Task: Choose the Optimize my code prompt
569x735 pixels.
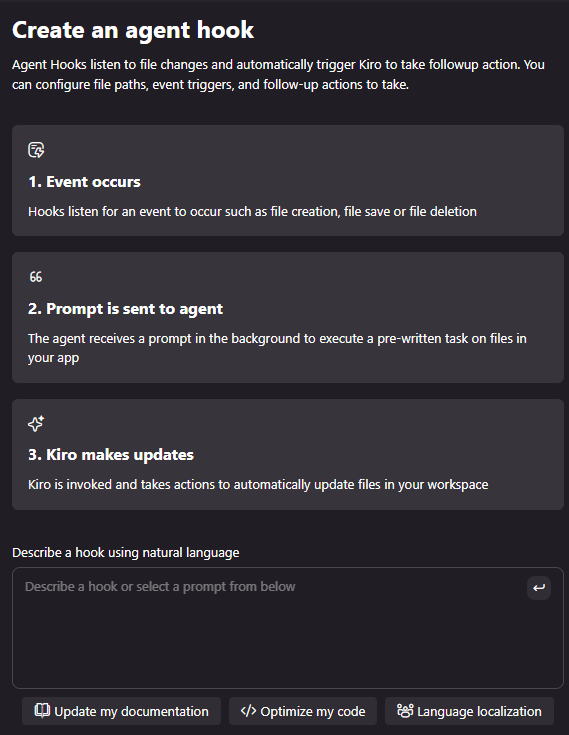Action: pos(303,711)
